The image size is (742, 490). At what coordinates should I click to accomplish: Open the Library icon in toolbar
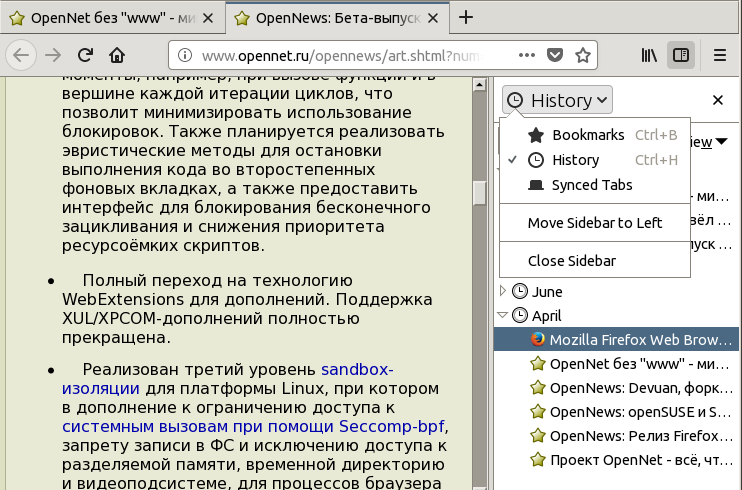pos(649,55)
